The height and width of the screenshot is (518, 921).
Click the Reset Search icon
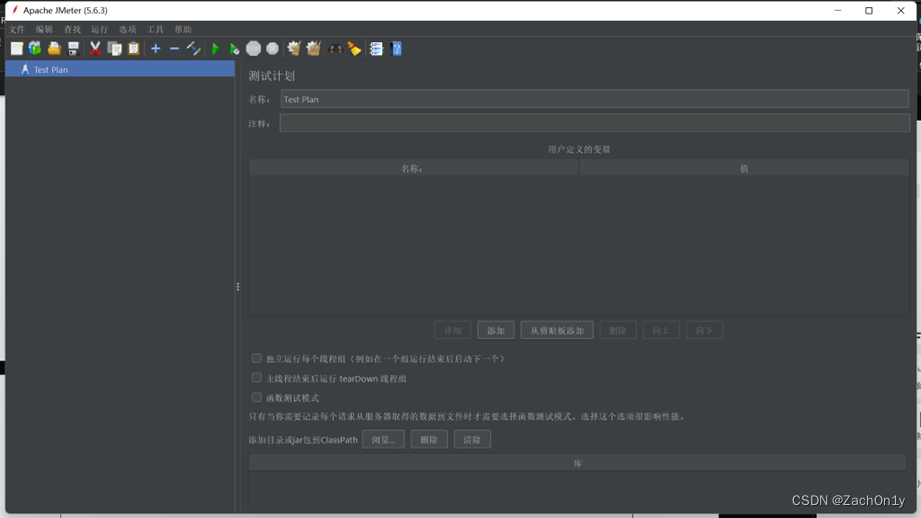pyautogui.click(x=354, y=49)
